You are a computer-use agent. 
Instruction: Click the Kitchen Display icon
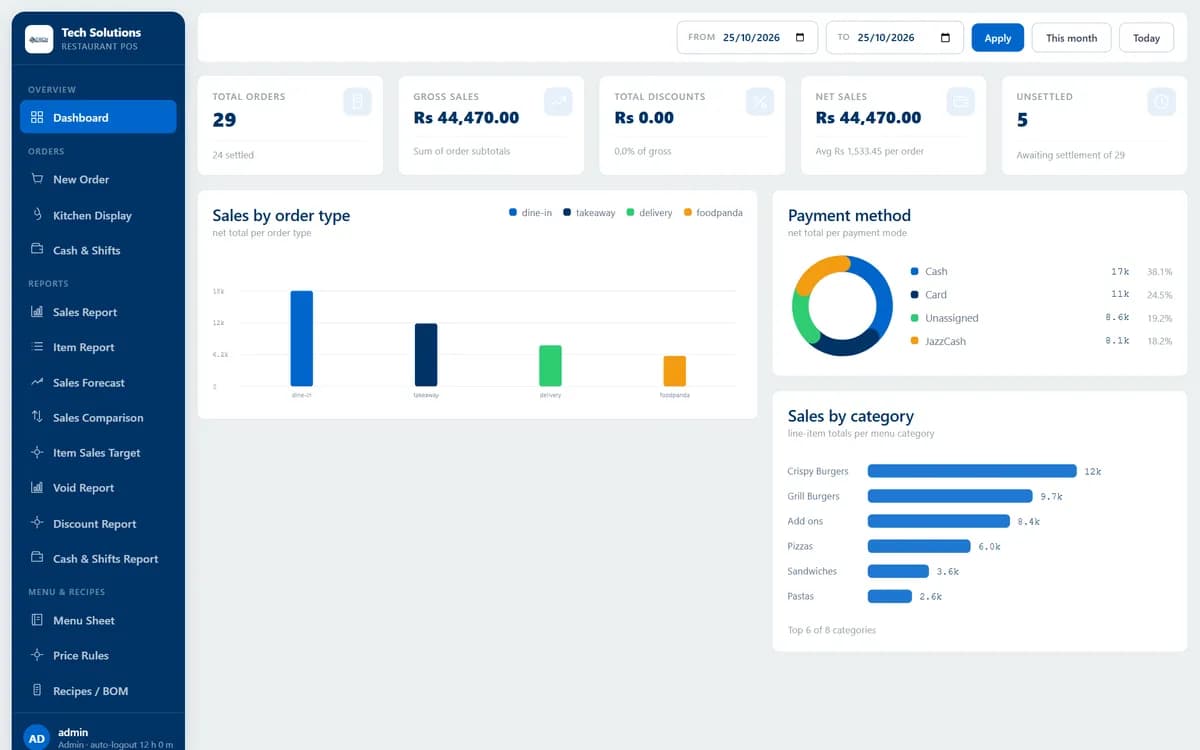coord(37,215)
